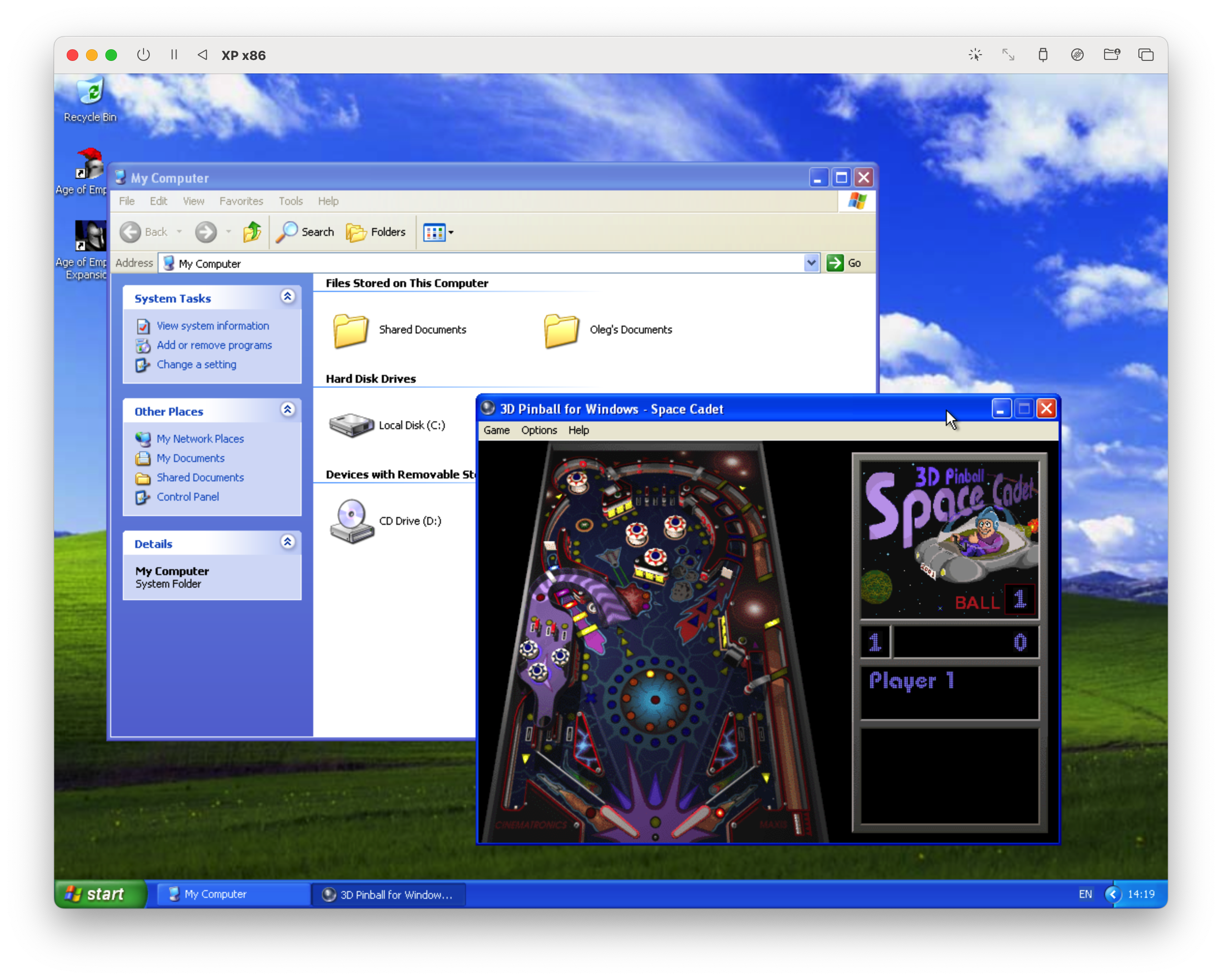Click the View system information link
This screenshot has height=980, width=1222.
point(212,325)
